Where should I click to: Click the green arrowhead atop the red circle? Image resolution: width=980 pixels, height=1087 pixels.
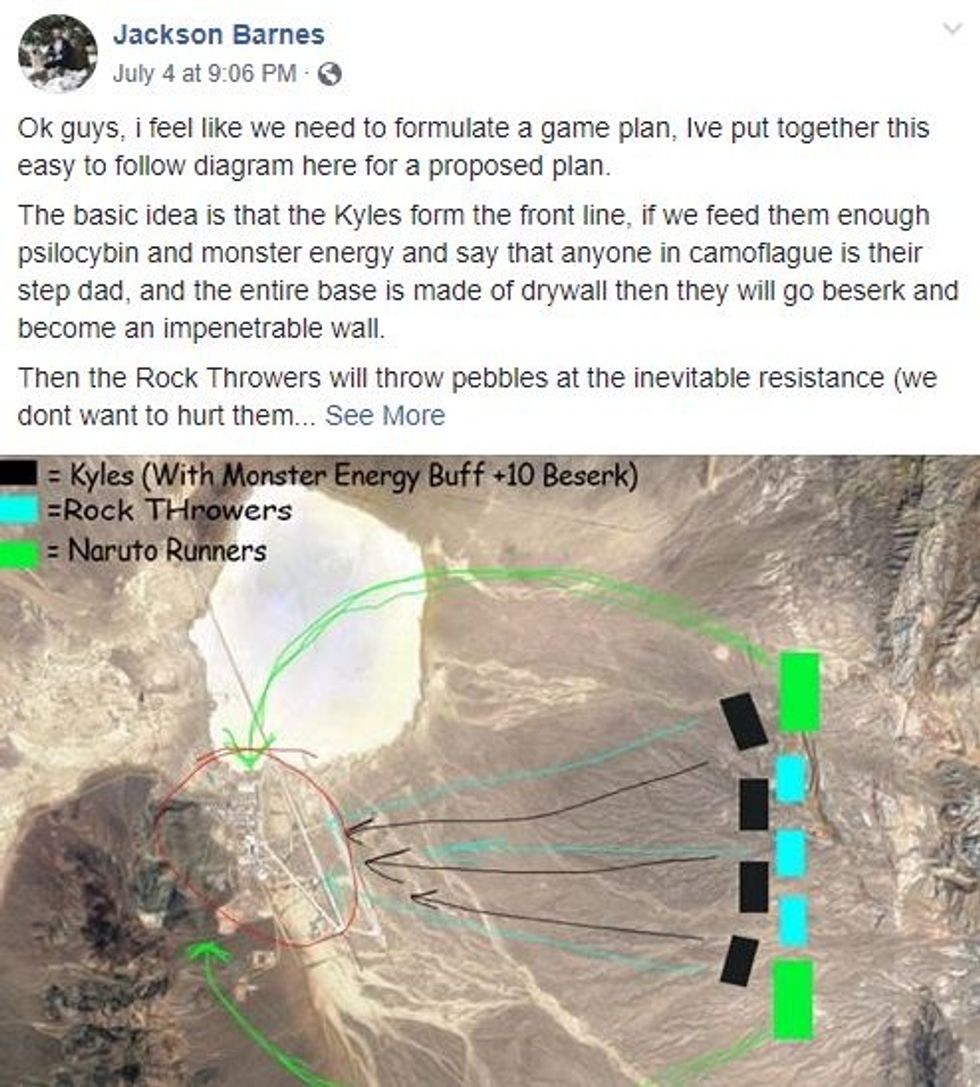click(x=249, y=756)
